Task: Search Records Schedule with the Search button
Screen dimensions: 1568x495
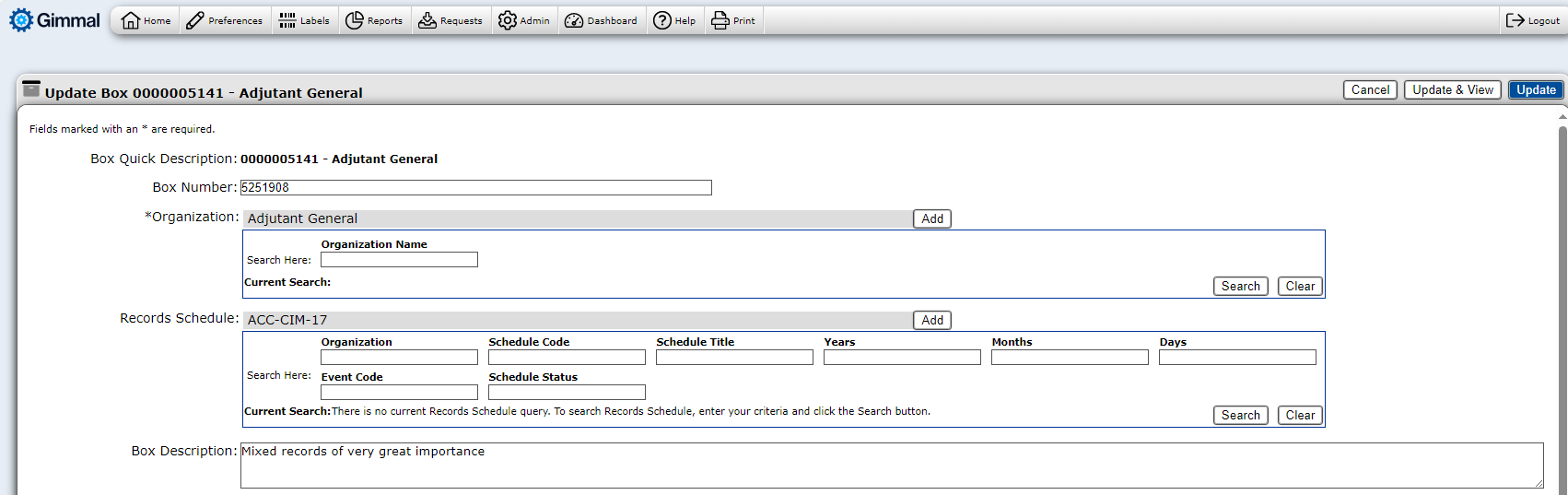Action: [x=1240, y=415]
